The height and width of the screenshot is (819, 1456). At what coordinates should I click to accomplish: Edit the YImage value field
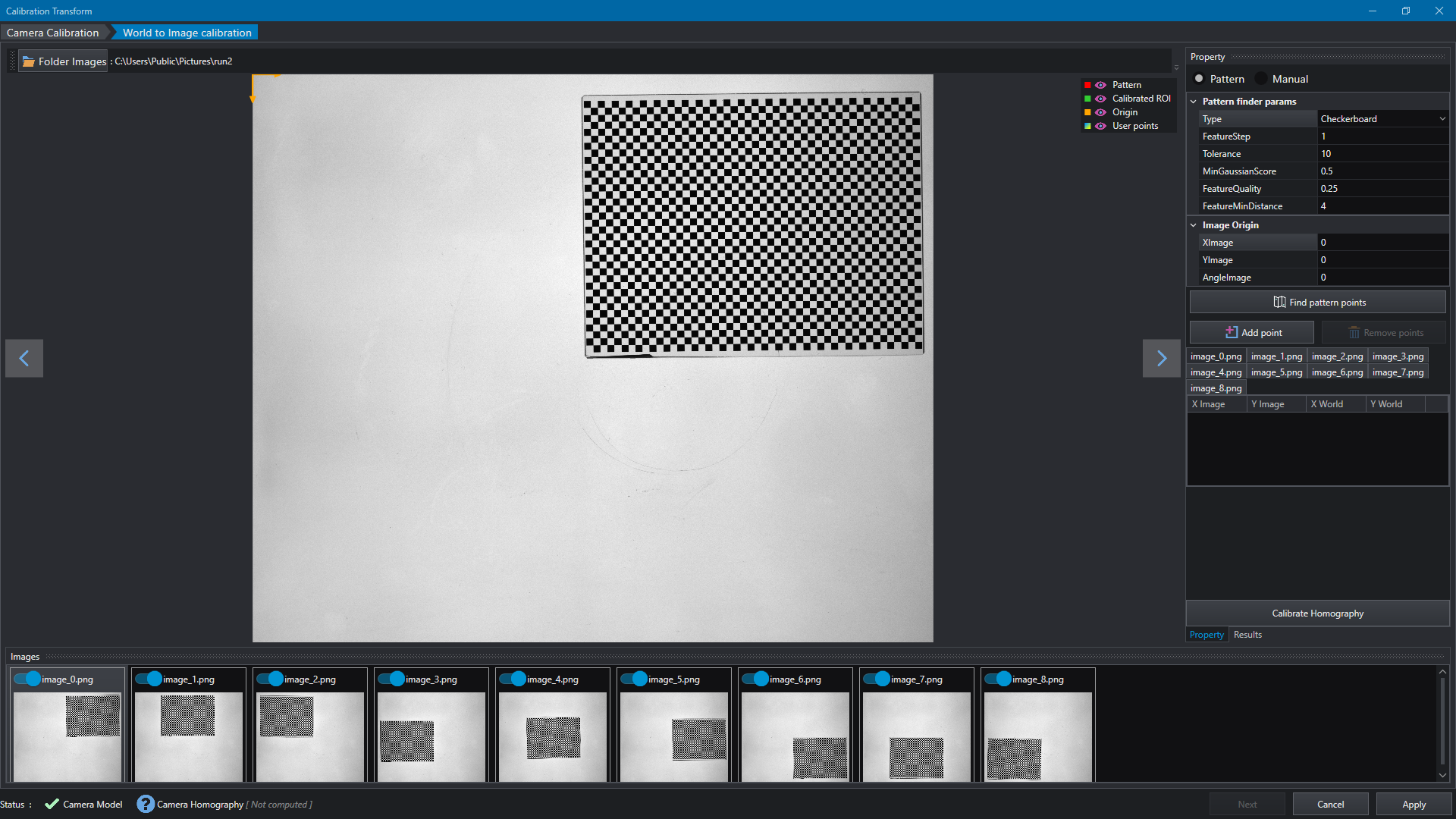(1383, 260)
